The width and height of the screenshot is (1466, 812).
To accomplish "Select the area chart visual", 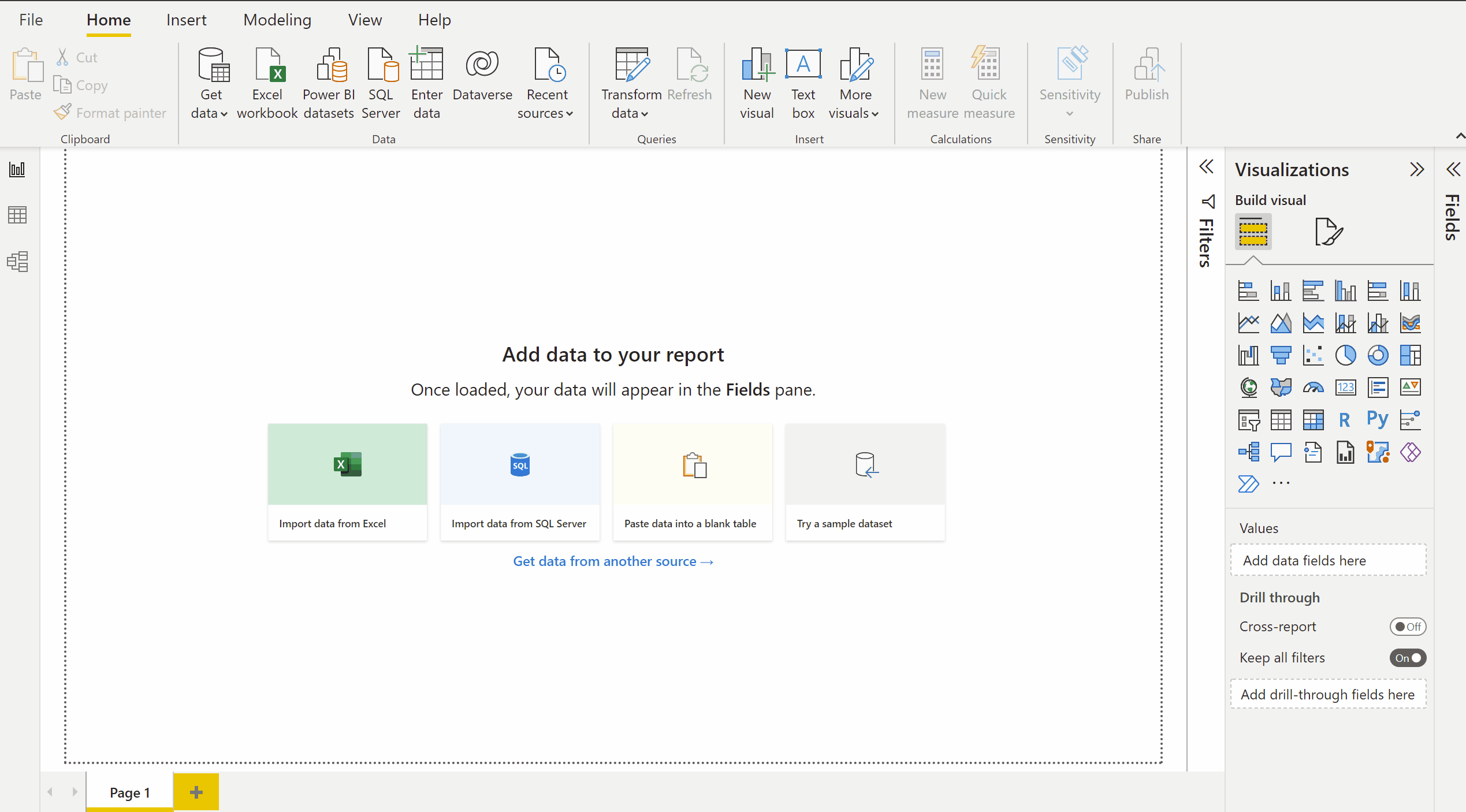I will click(x=1281, y=323).
